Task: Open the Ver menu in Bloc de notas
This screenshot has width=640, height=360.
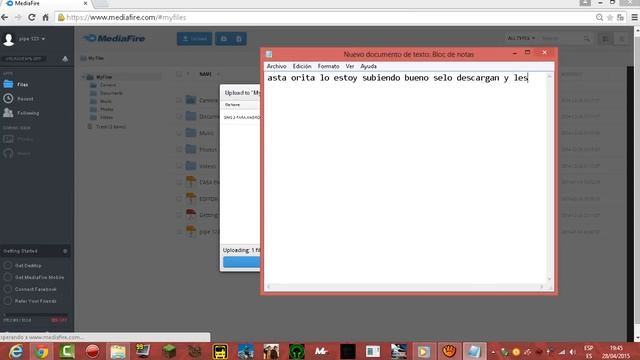Action: pyautogui.click(x=350, y=66)
